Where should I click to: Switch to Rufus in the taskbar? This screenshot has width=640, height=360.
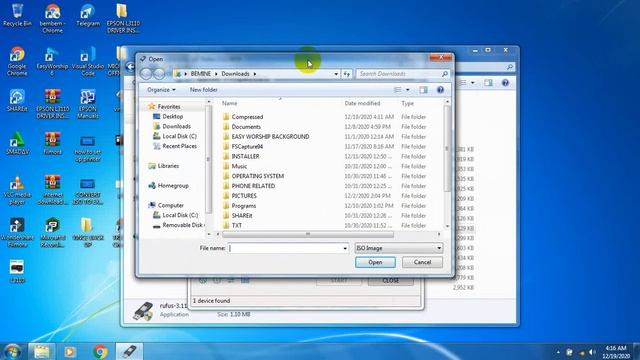[x=130, y=351]
